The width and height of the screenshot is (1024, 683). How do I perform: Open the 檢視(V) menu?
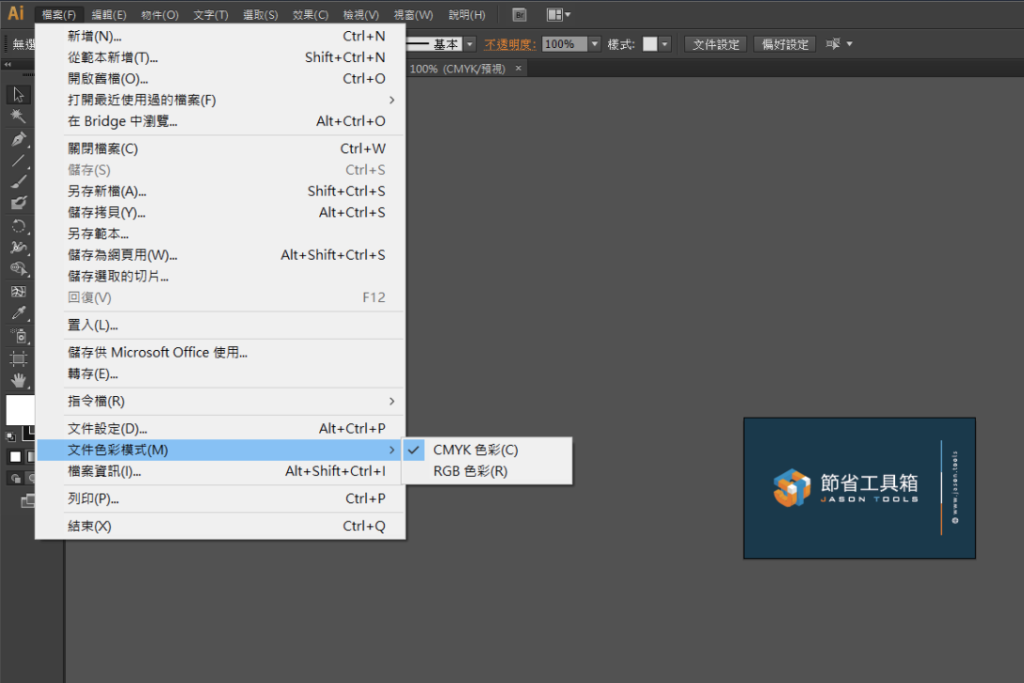point(360,14)
